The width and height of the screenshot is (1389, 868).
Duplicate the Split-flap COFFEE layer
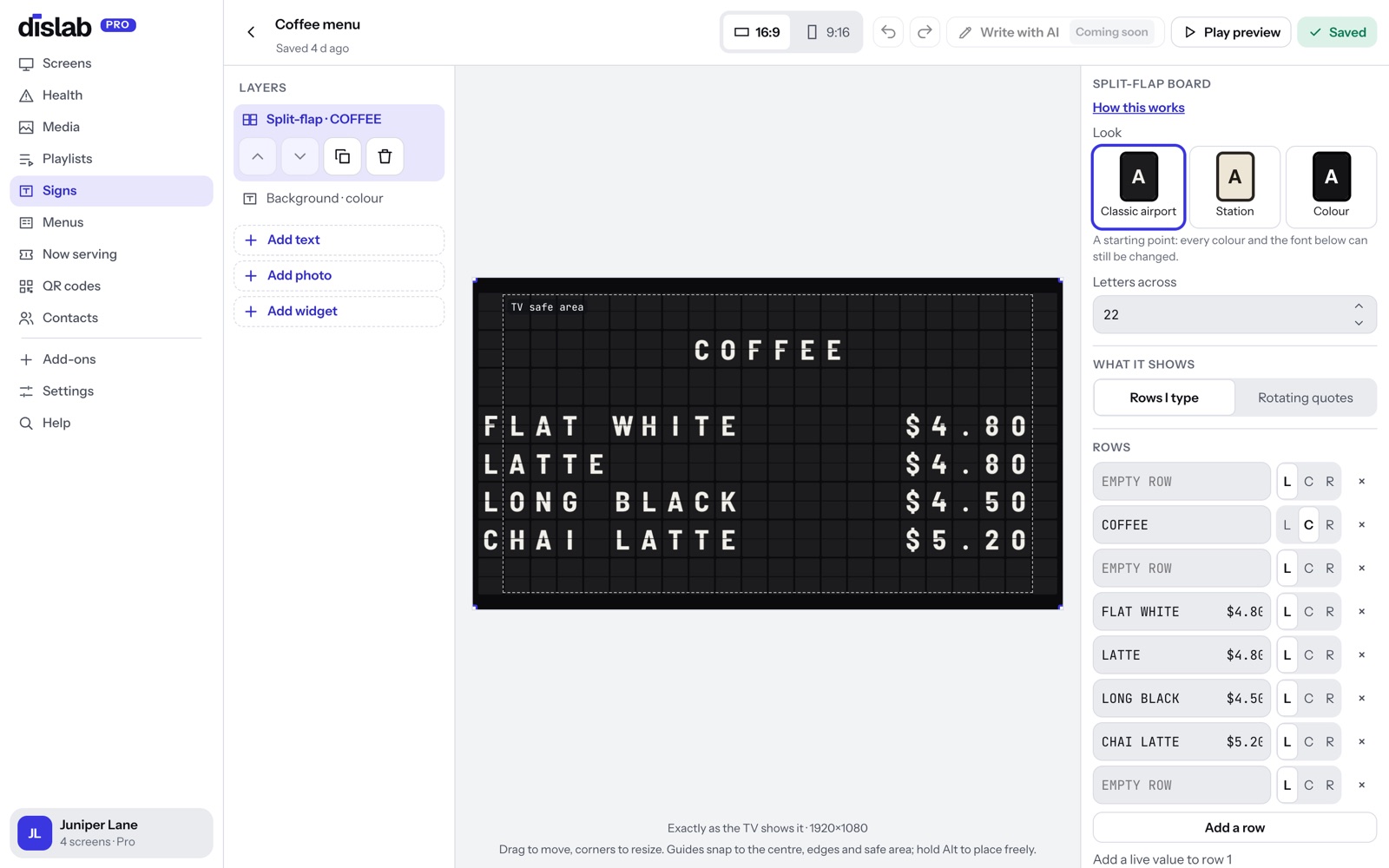tap(342, 156)
